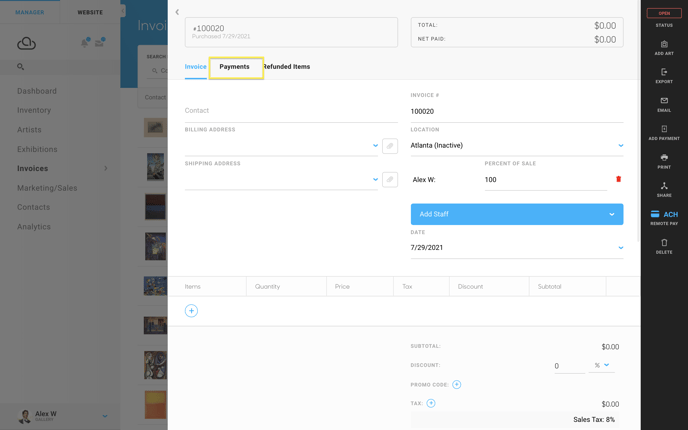
Task: Select the Website tab
Action: pos(90,12)
